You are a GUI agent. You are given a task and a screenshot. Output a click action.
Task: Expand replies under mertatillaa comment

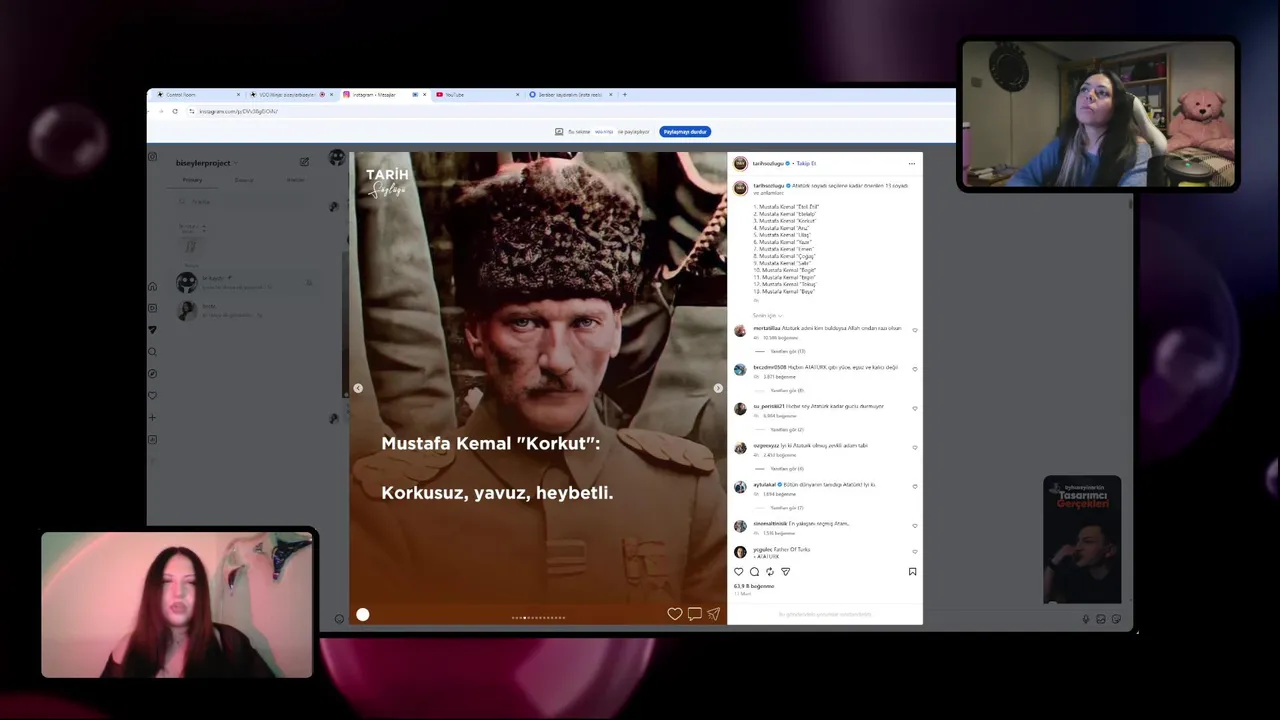[787, 351]
